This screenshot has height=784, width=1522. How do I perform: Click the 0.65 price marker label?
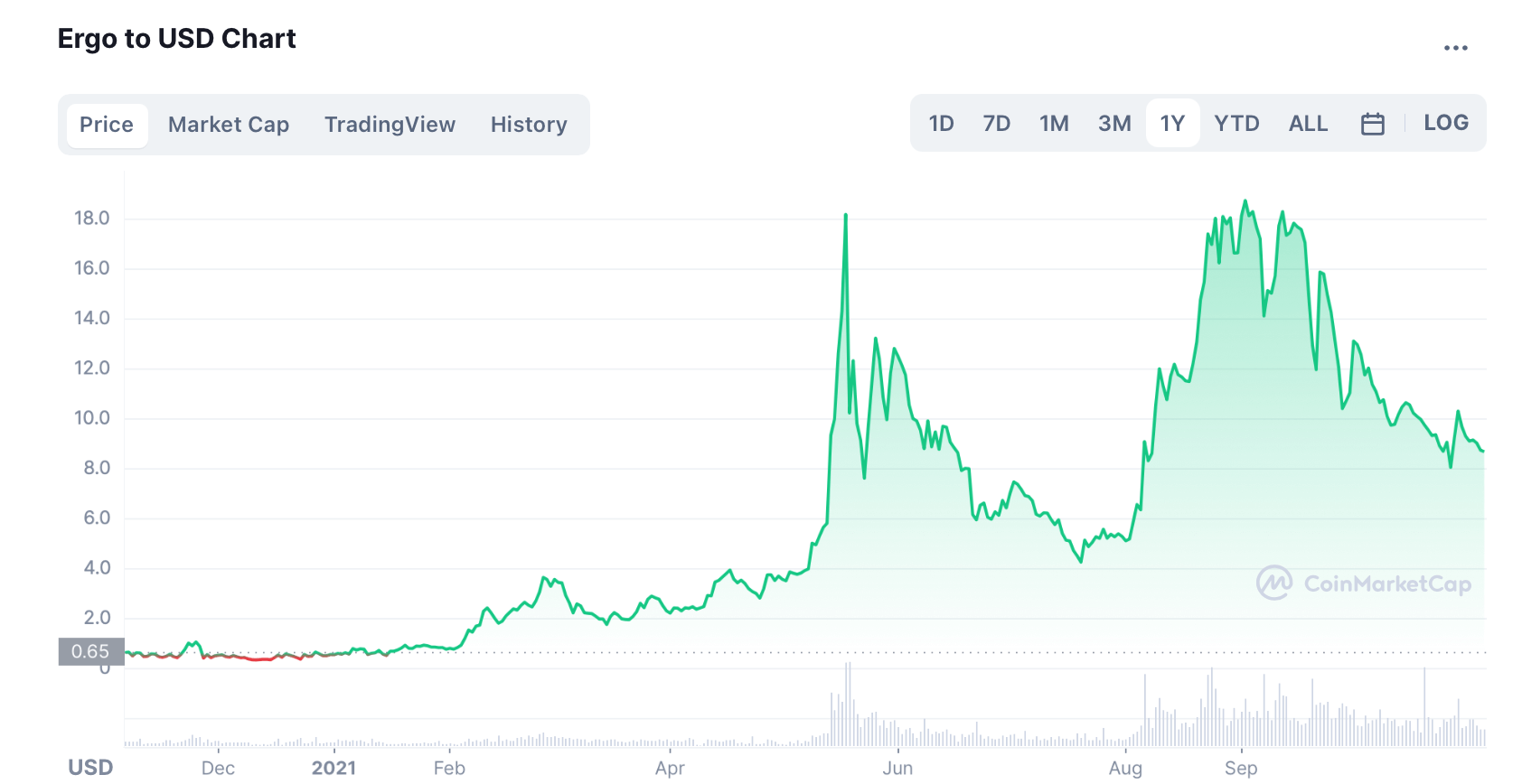[x=90, y=651]
